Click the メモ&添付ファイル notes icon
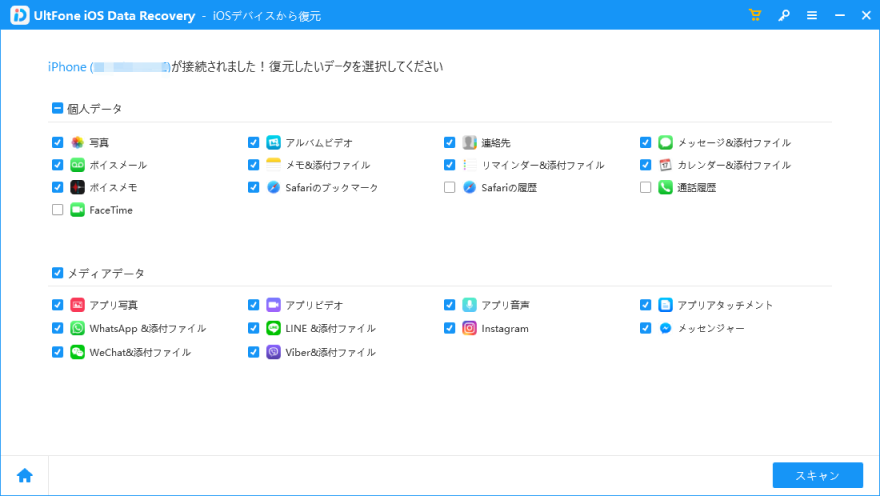880x496 pixels. 273,165
